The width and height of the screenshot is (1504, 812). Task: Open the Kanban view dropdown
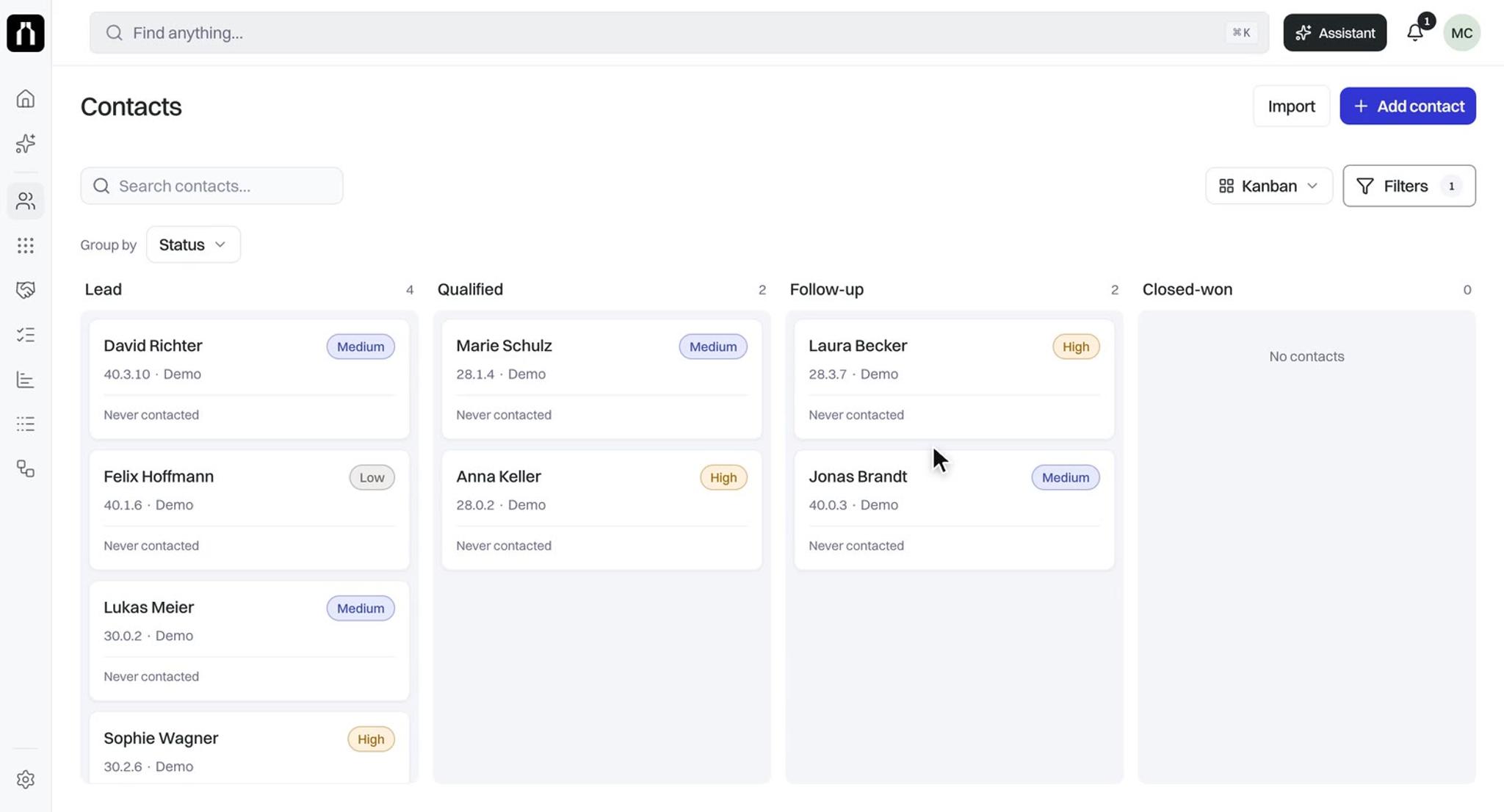point(1268,186)
